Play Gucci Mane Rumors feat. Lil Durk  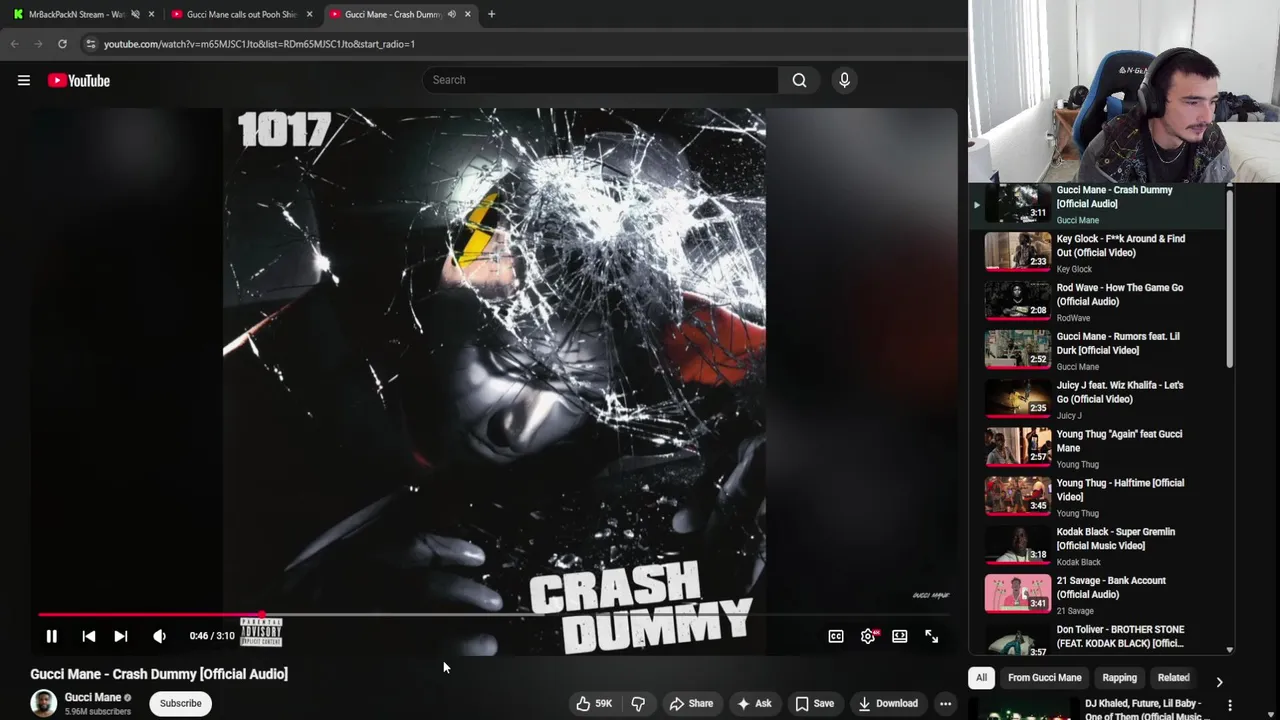pyautogui.click(x=1018, y=349)
